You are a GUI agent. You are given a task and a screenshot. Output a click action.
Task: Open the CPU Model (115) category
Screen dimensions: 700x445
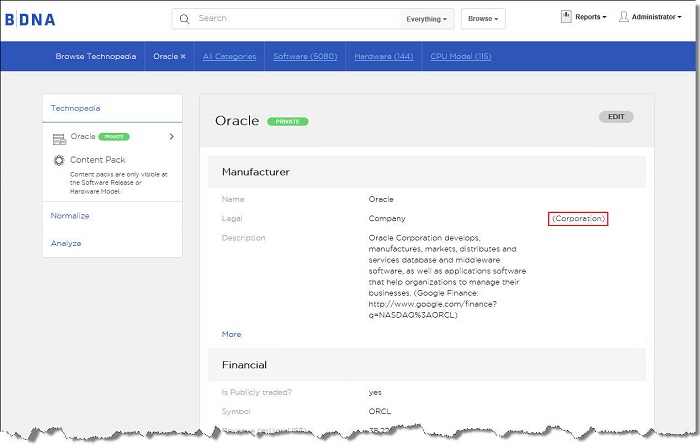461,56
